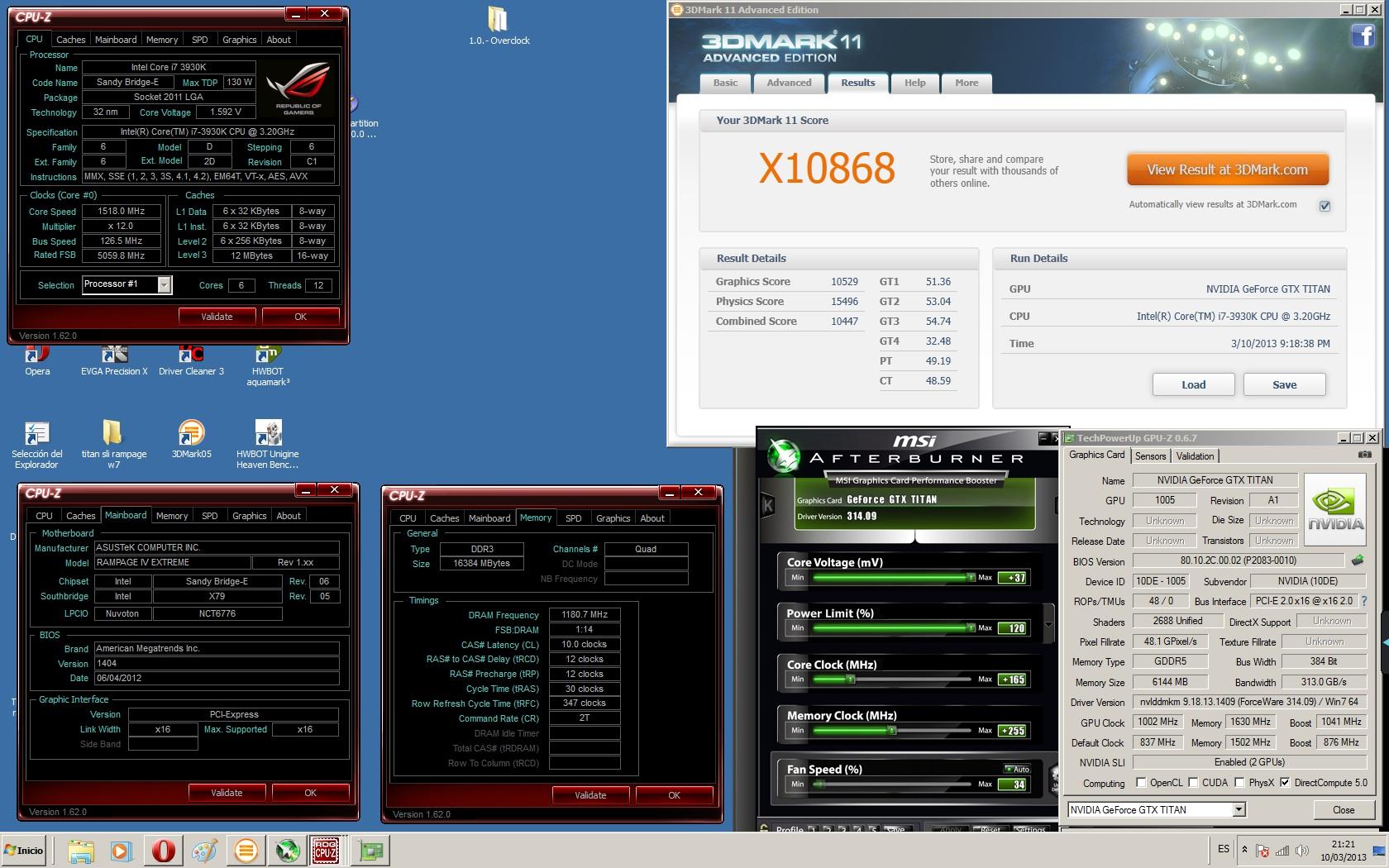Viewport: 1389px width, 868px height.
Task: Click the ROG CPU-Z taskbar icon
Action: 326,850
